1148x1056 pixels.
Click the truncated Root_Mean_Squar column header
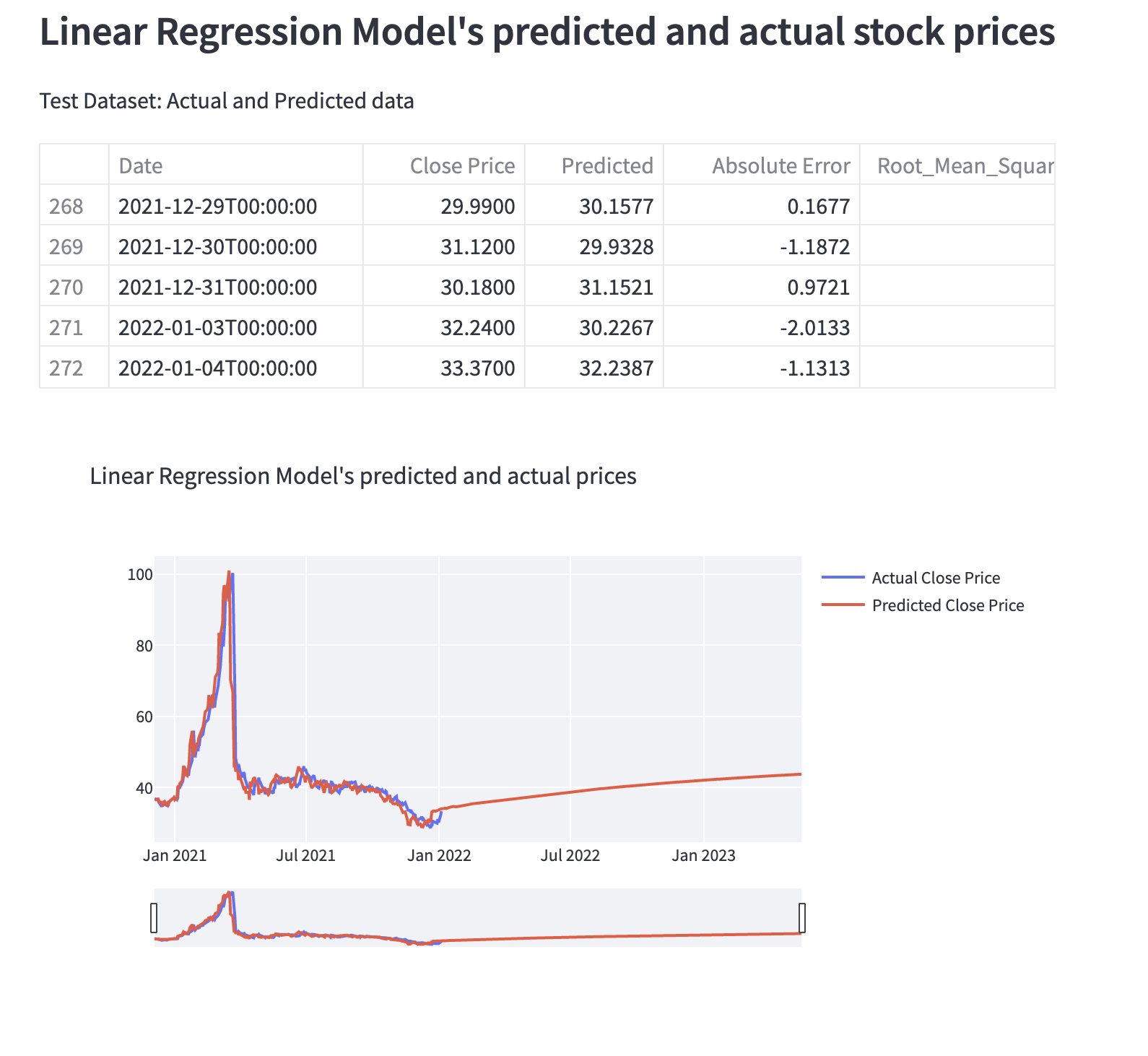965,165
